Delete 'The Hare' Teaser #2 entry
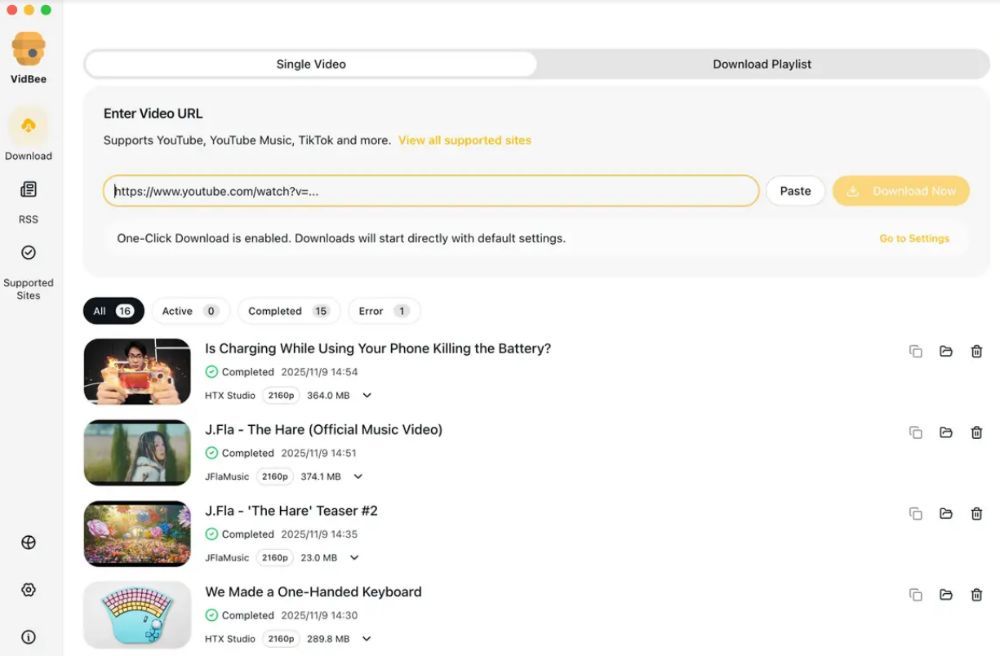 [x=976, y=513]
